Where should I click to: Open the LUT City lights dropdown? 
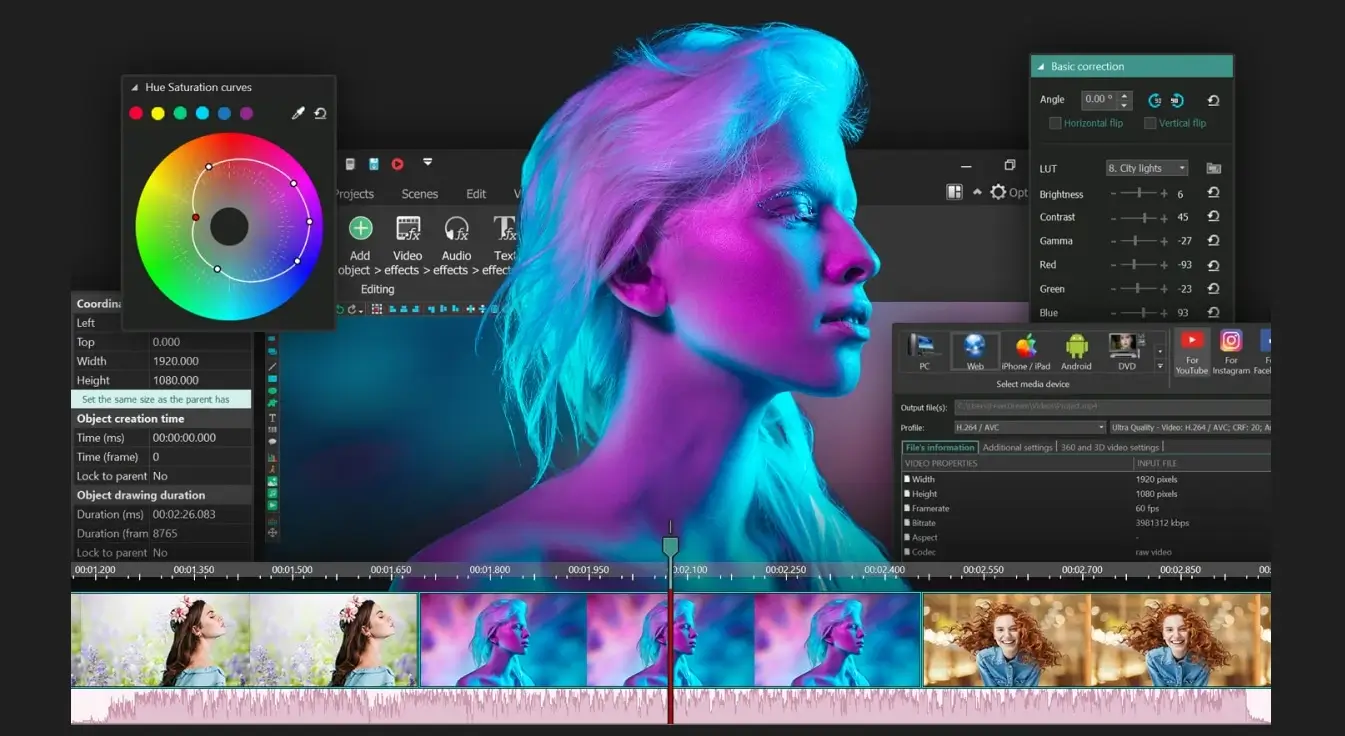pos(1146,168)
